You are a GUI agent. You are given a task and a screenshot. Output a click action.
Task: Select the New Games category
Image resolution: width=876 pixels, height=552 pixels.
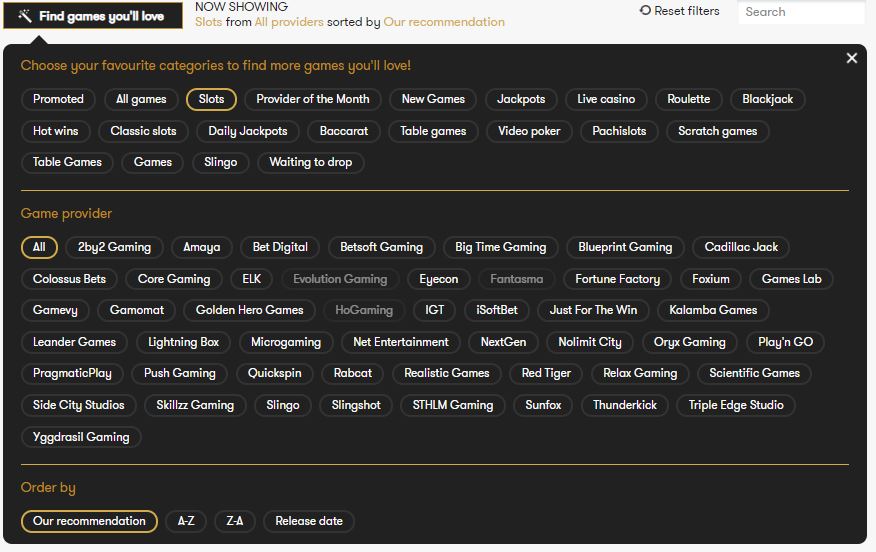coord(433,99)
